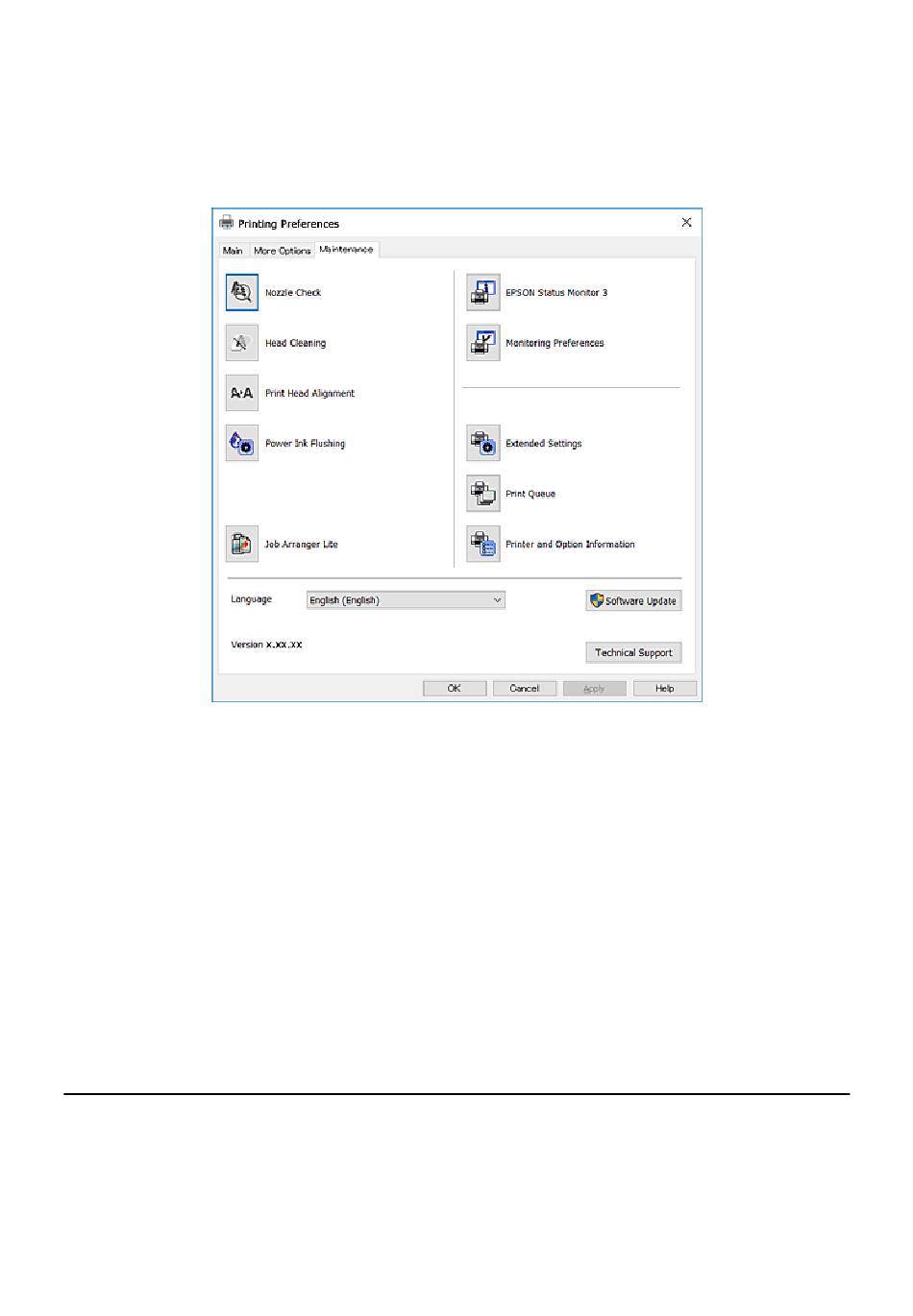Click the 'Print Head Alignment' label text
Image resolution: width=913 pixels, height=1316 pixels.
[x=310, y=394]
